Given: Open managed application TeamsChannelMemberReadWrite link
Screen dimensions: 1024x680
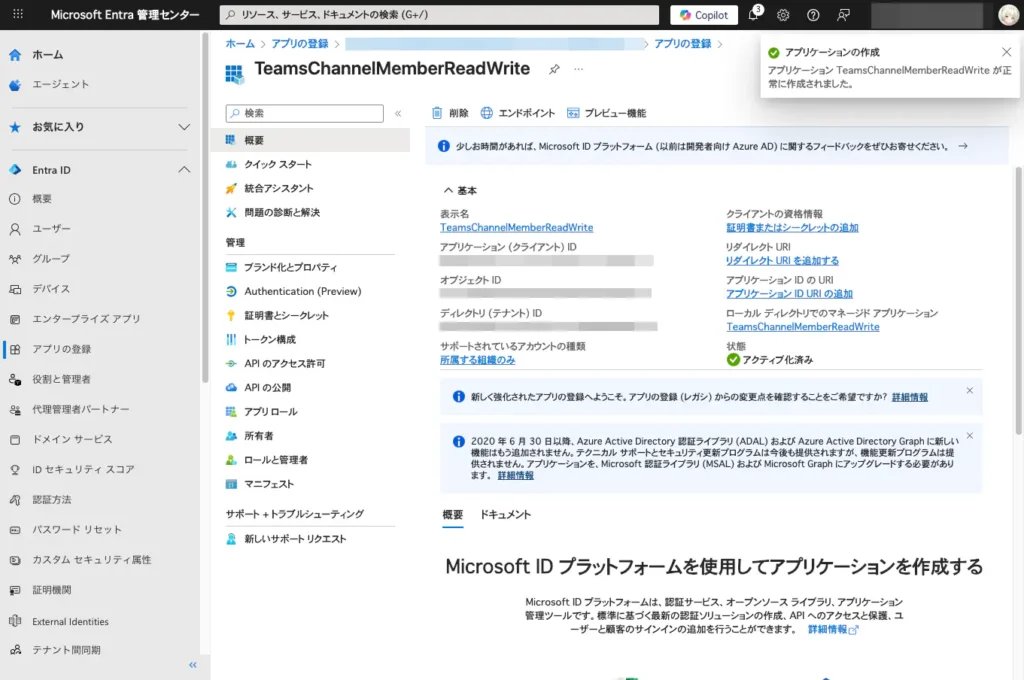Looking at the screenshot, I should tap(803, 327).
